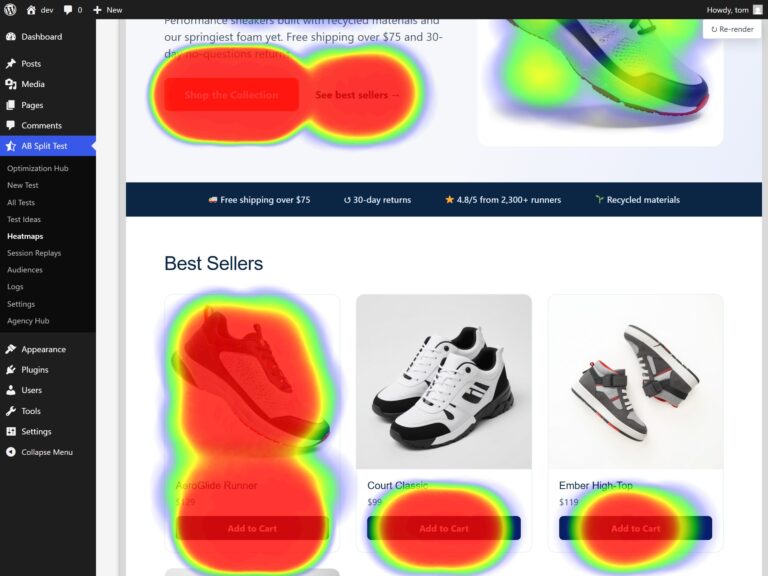Image resolution: width=768 pixels, height=576 pixels.
Task: Click the Re-render button
Action: 732,29
